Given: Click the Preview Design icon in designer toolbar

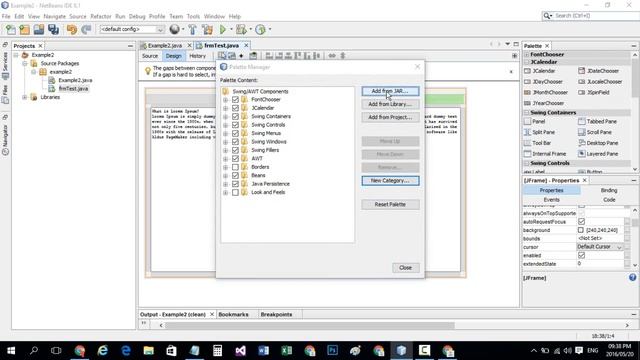Looking at the screenshot, I should click(253, 56).
